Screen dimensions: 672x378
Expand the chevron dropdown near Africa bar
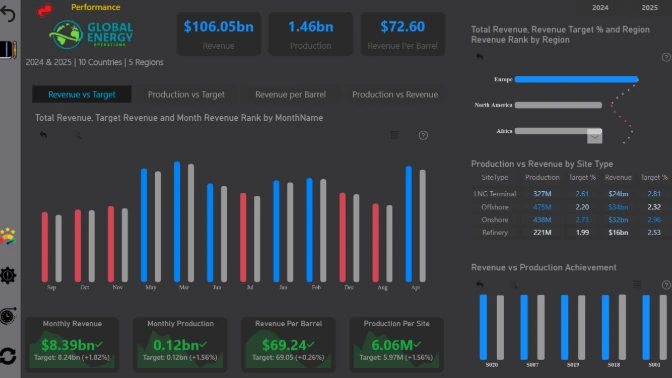click(594, 137)
